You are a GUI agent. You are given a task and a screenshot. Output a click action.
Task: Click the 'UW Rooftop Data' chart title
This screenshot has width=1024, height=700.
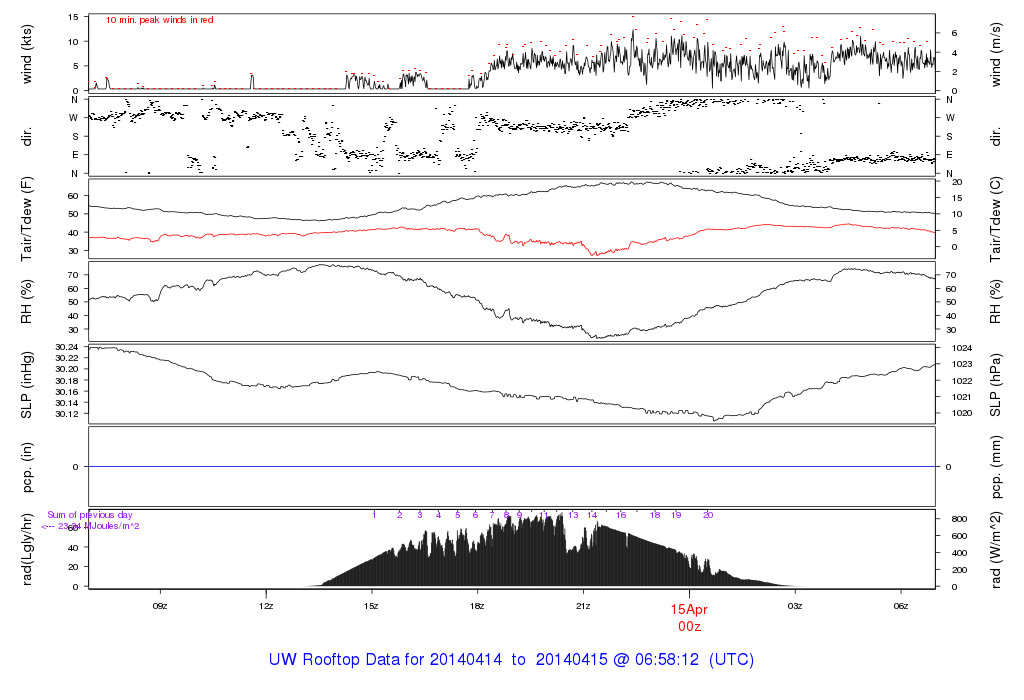[511, 660]
